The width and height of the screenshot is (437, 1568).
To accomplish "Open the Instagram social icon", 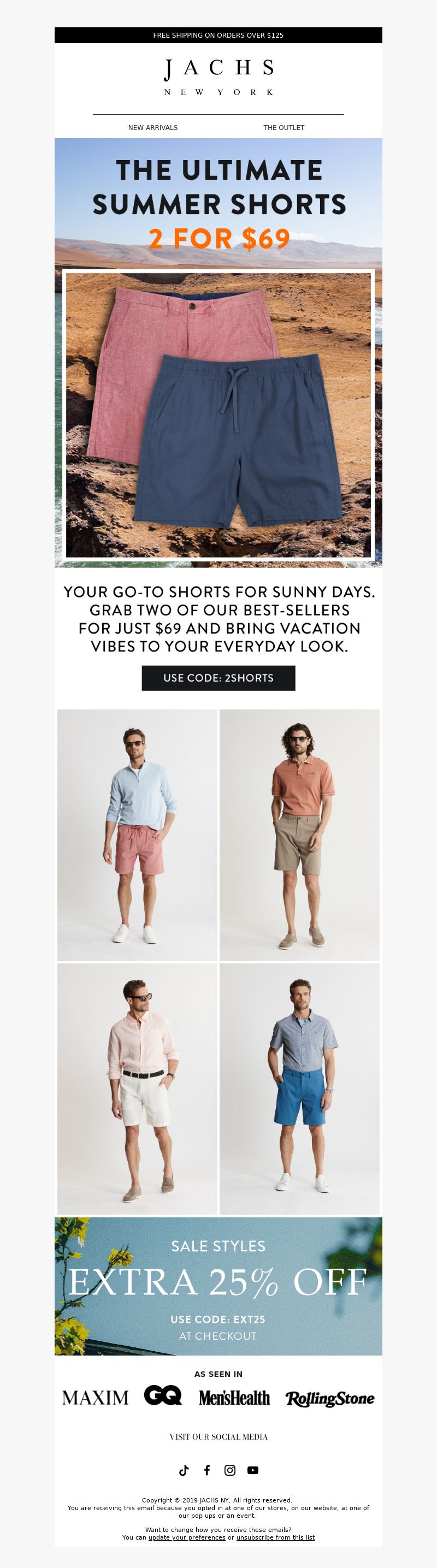I will point(230,1470).
